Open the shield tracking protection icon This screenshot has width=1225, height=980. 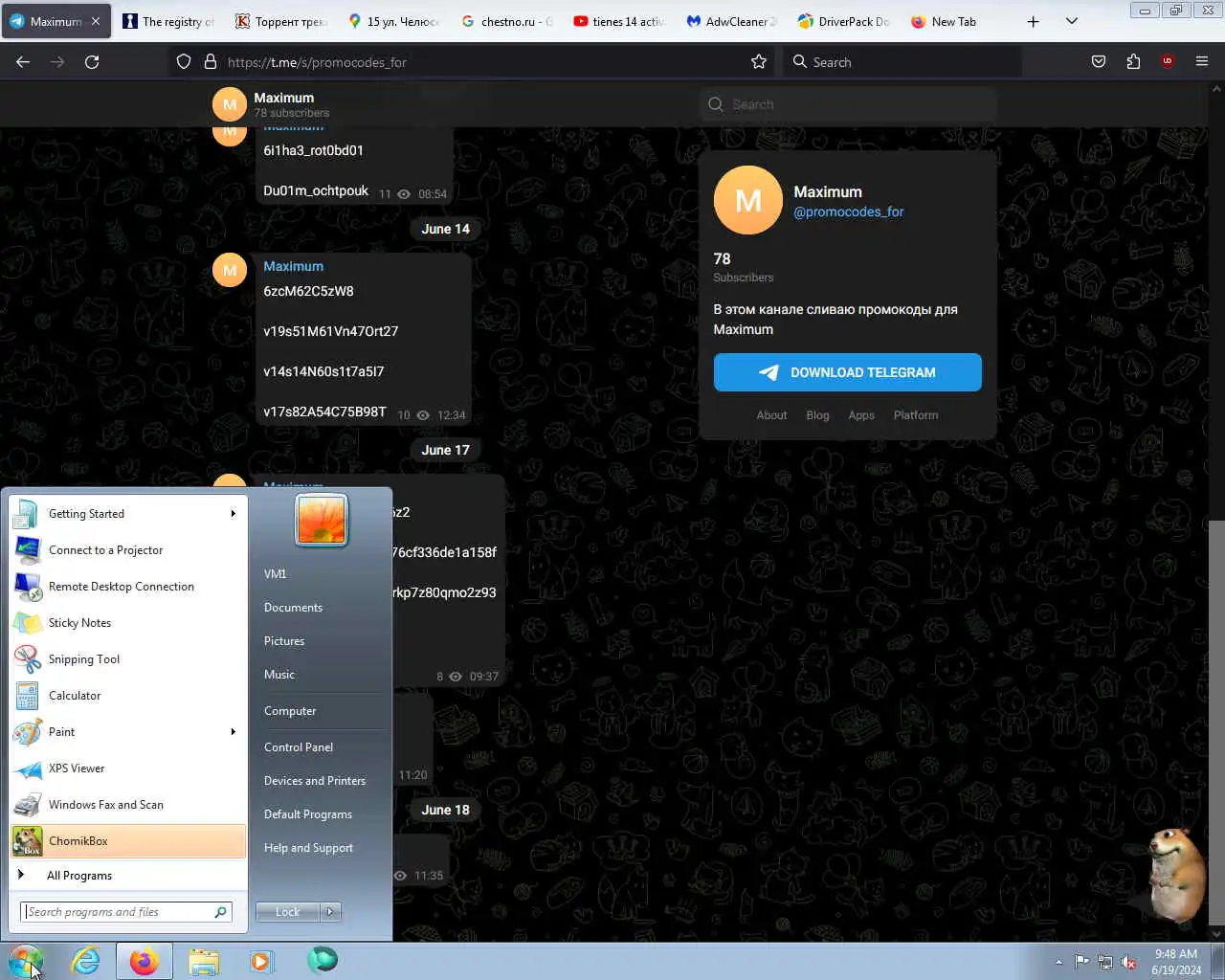coord(184,61)
